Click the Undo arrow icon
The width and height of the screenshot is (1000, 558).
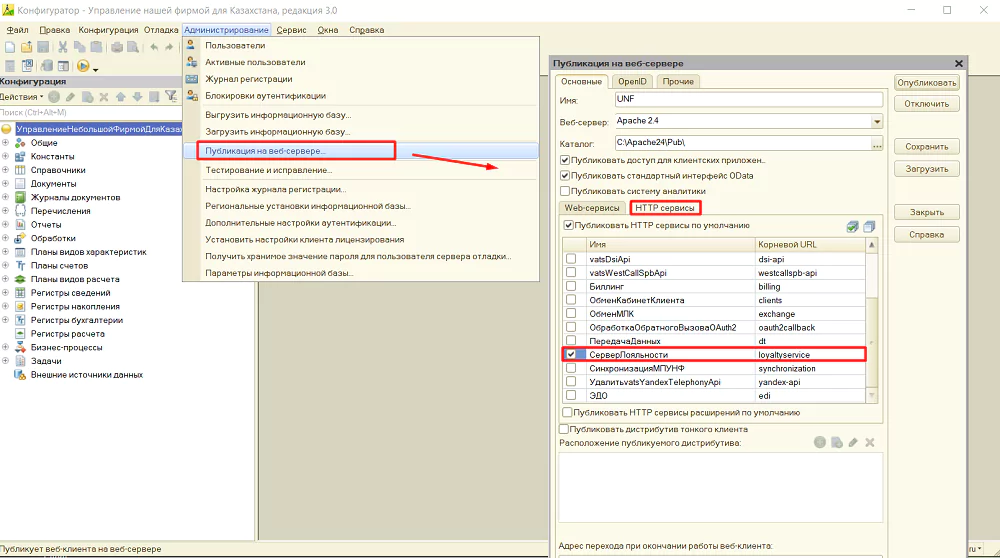click(154, 47)
